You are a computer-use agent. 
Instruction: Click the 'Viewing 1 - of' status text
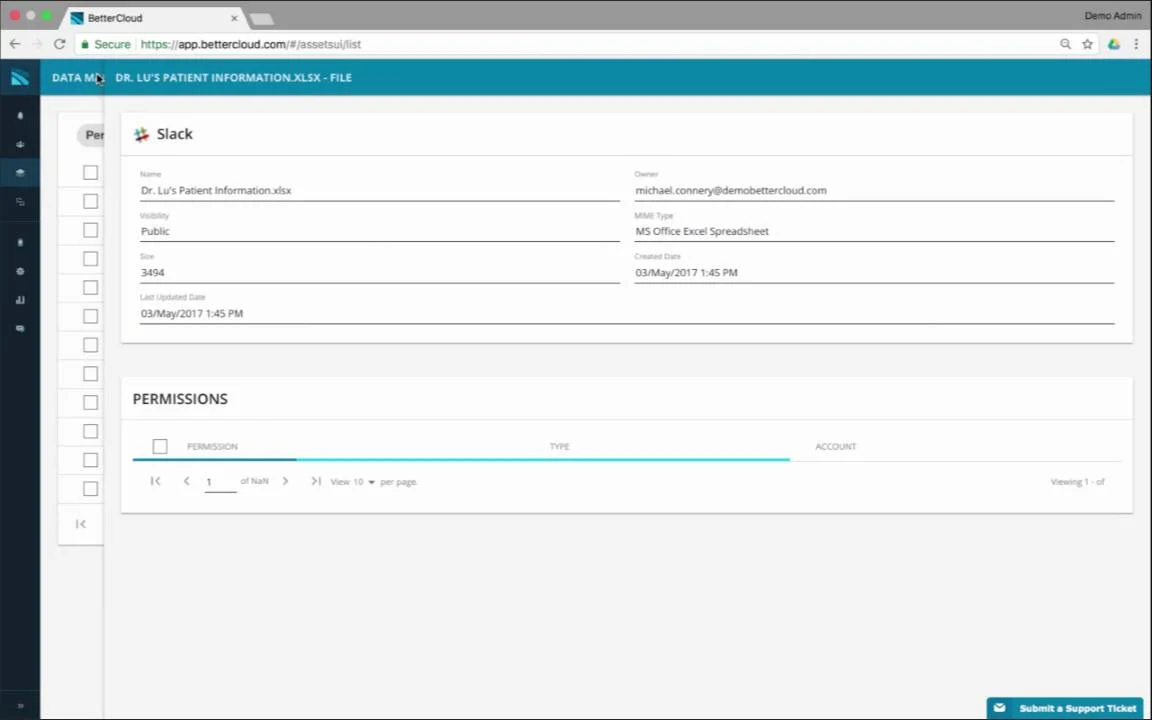(1078, 482)
